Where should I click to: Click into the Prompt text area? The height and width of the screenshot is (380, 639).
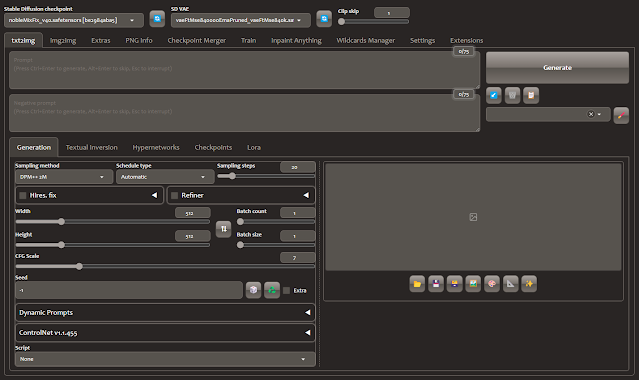click(x=244, y=70)
